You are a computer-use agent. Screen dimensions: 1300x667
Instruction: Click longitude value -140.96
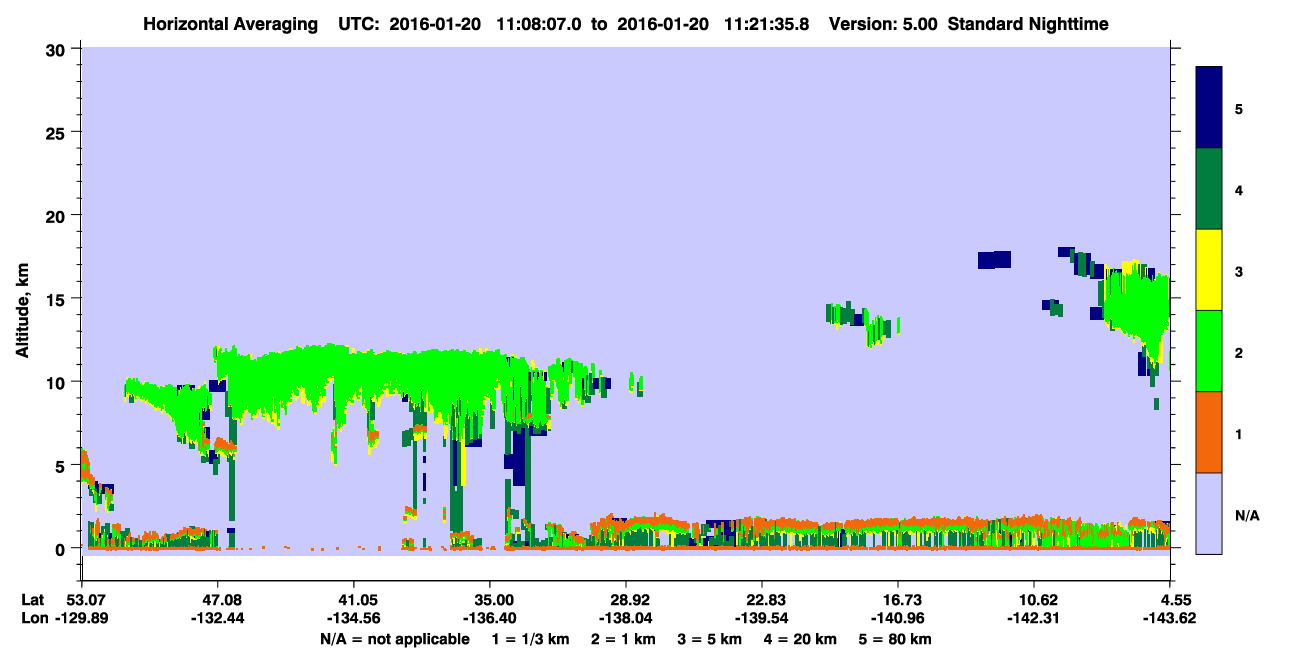tap(897, 618)
